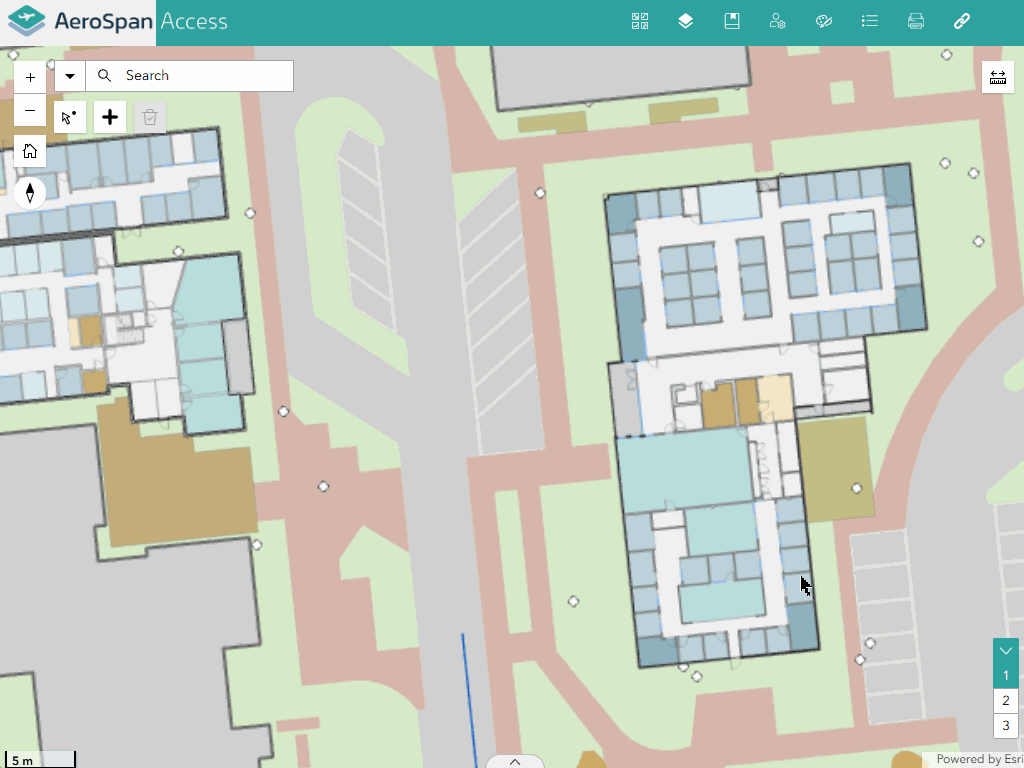
Task: Show the Legend list
Action: coord(869,22)
